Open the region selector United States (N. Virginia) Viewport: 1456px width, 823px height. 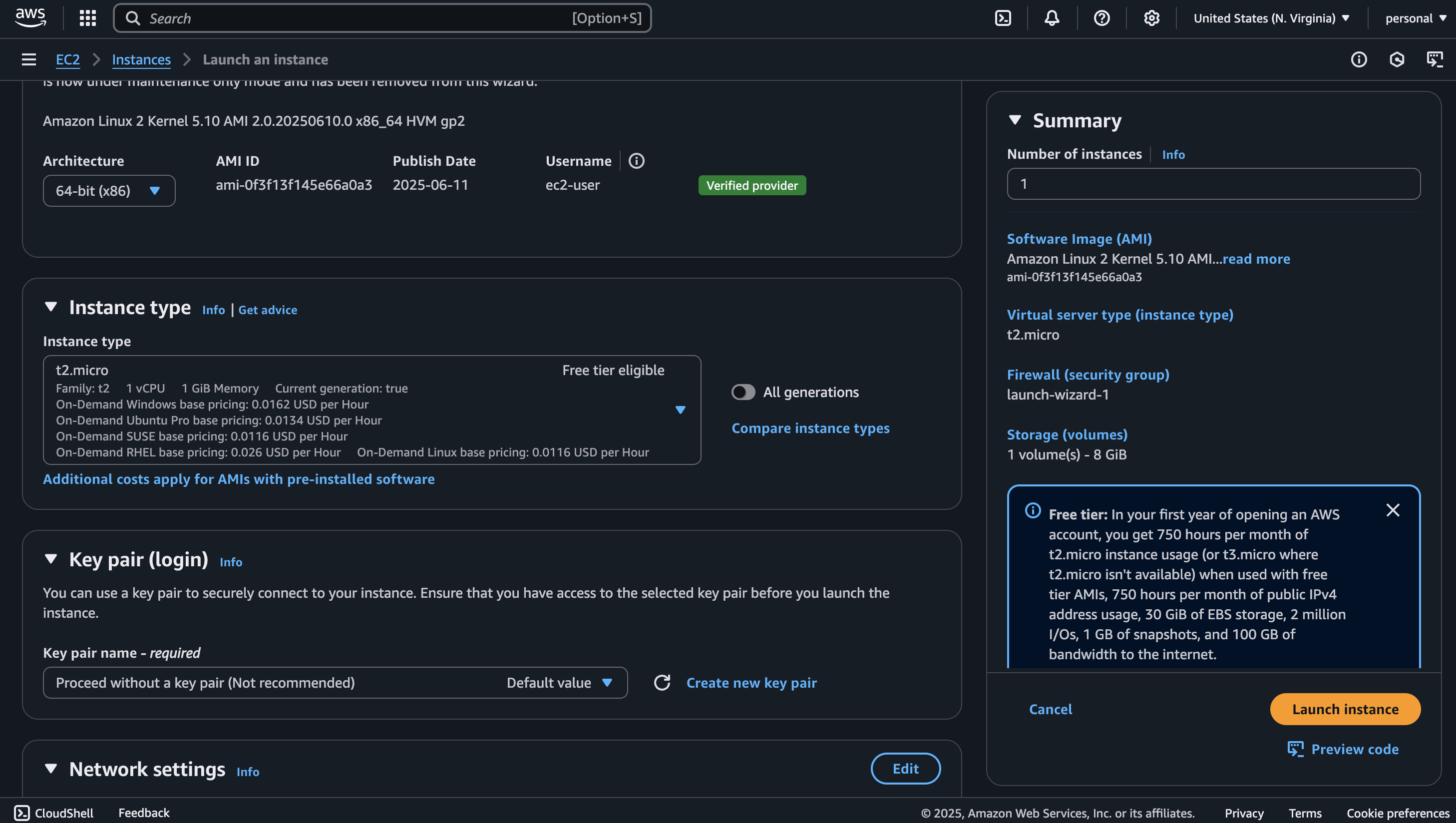click(x=1272, y=18)
